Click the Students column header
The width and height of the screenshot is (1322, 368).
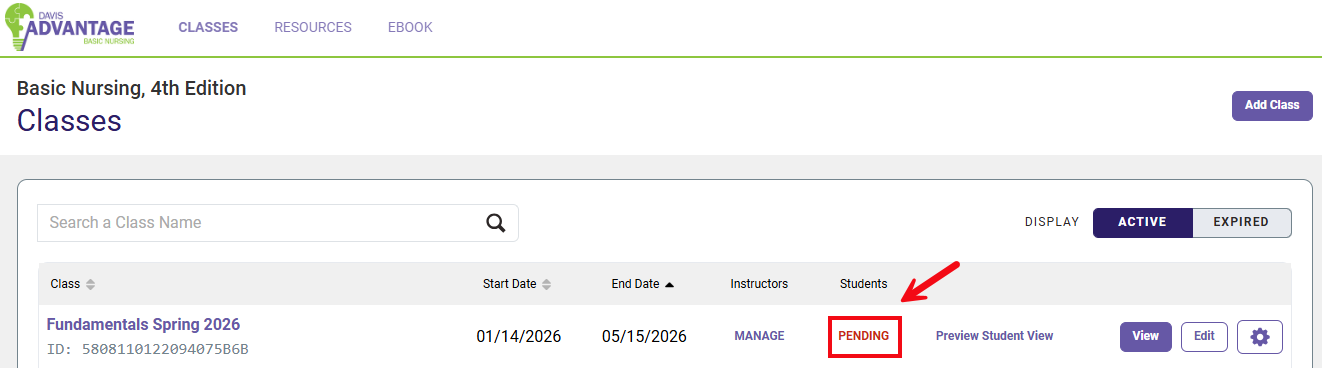[864, 284]
